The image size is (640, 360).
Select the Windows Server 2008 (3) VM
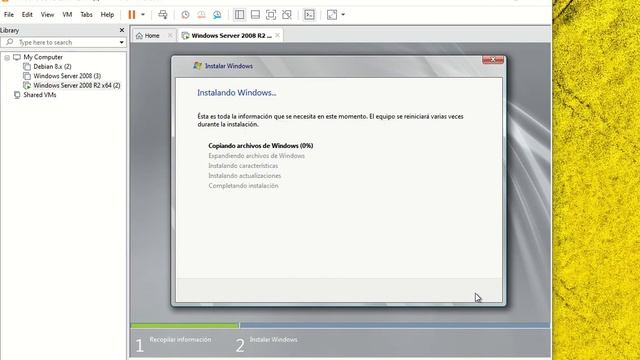[67, 76]
